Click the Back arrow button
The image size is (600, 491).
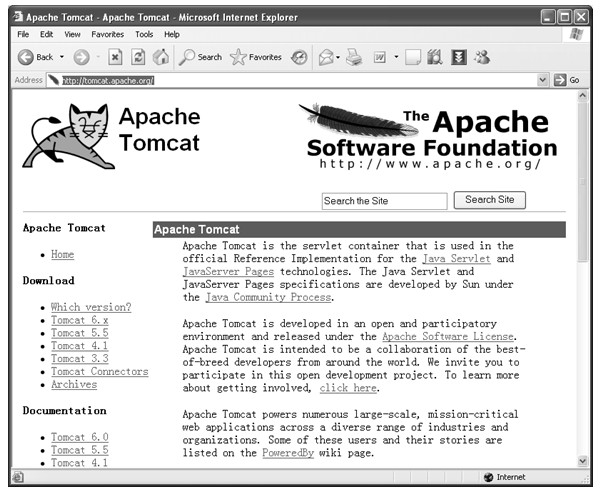(26, 57)
